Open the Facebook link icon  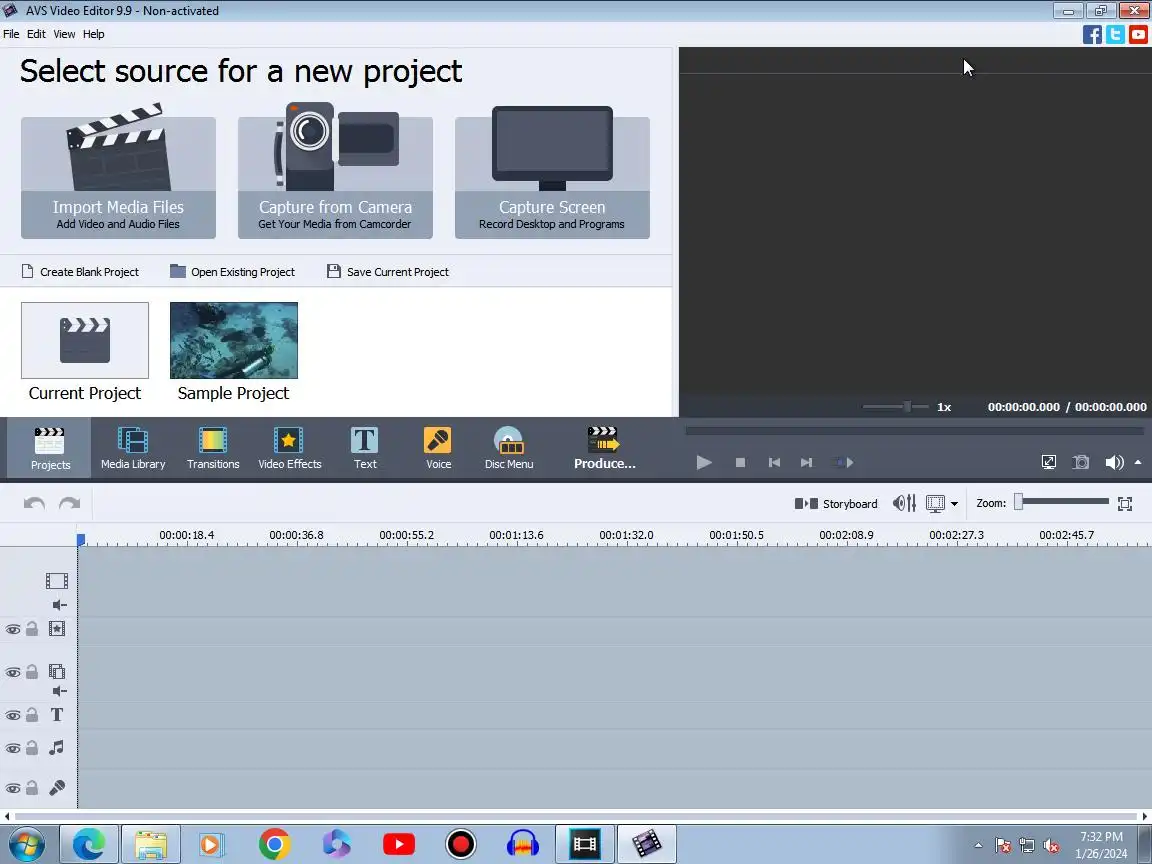(x=1092, y=35)
